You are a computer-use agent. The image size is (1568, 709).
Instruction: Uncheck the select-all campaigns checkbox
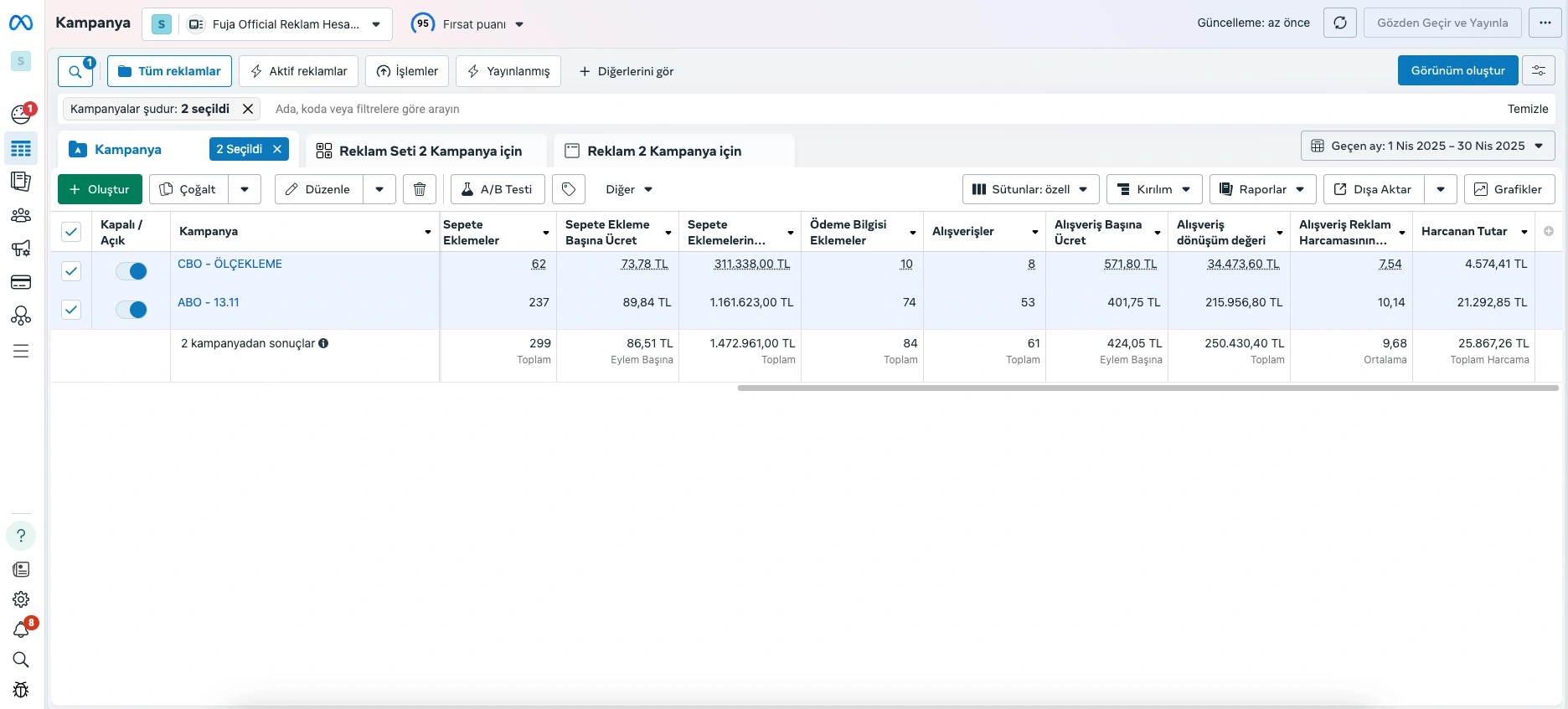click(71, 232)
